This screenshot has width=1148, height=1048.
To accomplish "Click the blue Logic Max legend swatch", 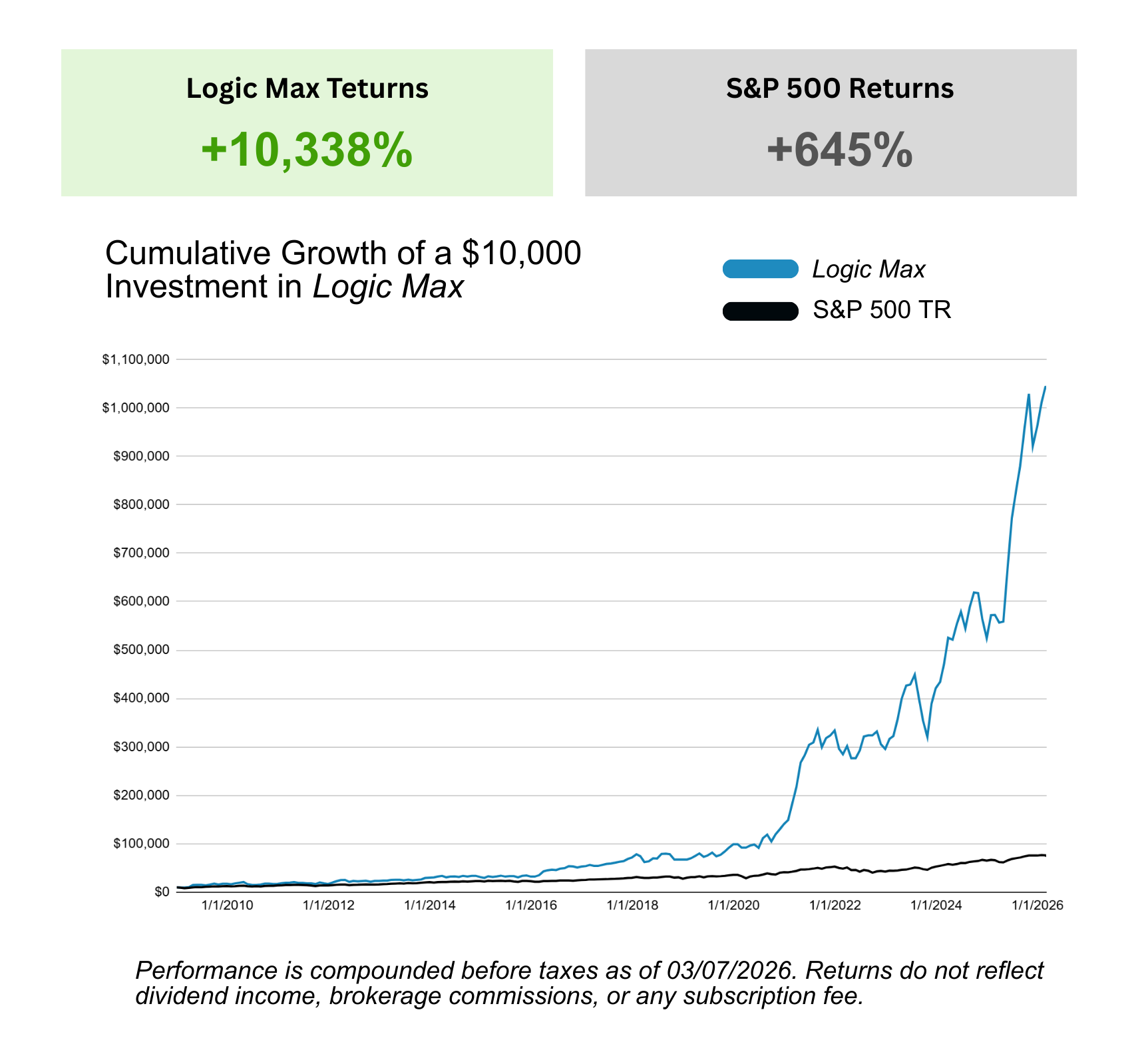I will click(x=760, y=269).
